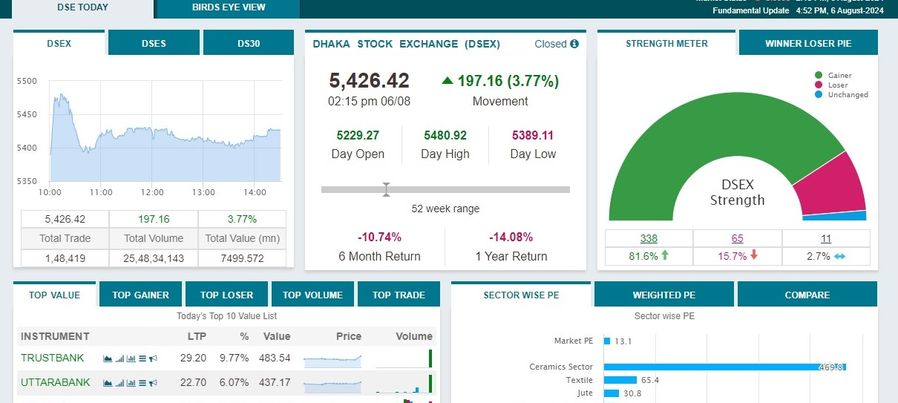Open the TRUSTBANK instrument link
Screen dimensions: 898x403
click(x=52, y=358)
